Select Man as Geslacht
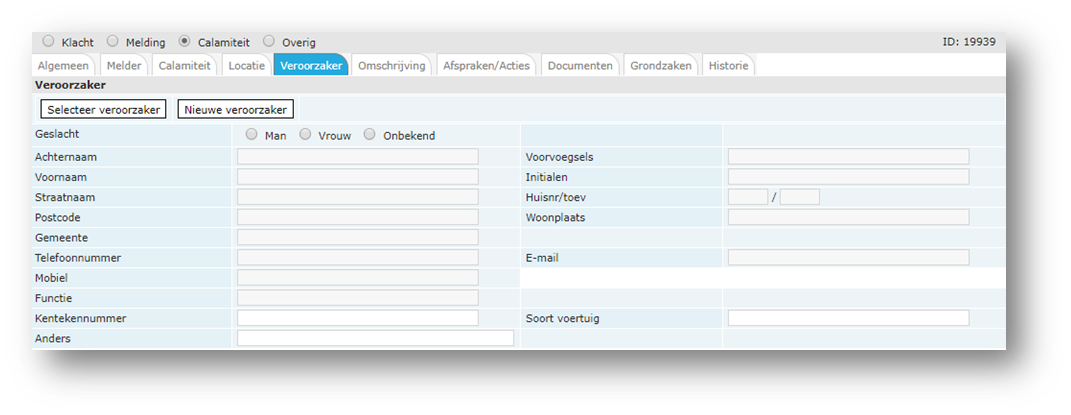The width and height of the screenshot is (1071, 415). coord(251,135)
